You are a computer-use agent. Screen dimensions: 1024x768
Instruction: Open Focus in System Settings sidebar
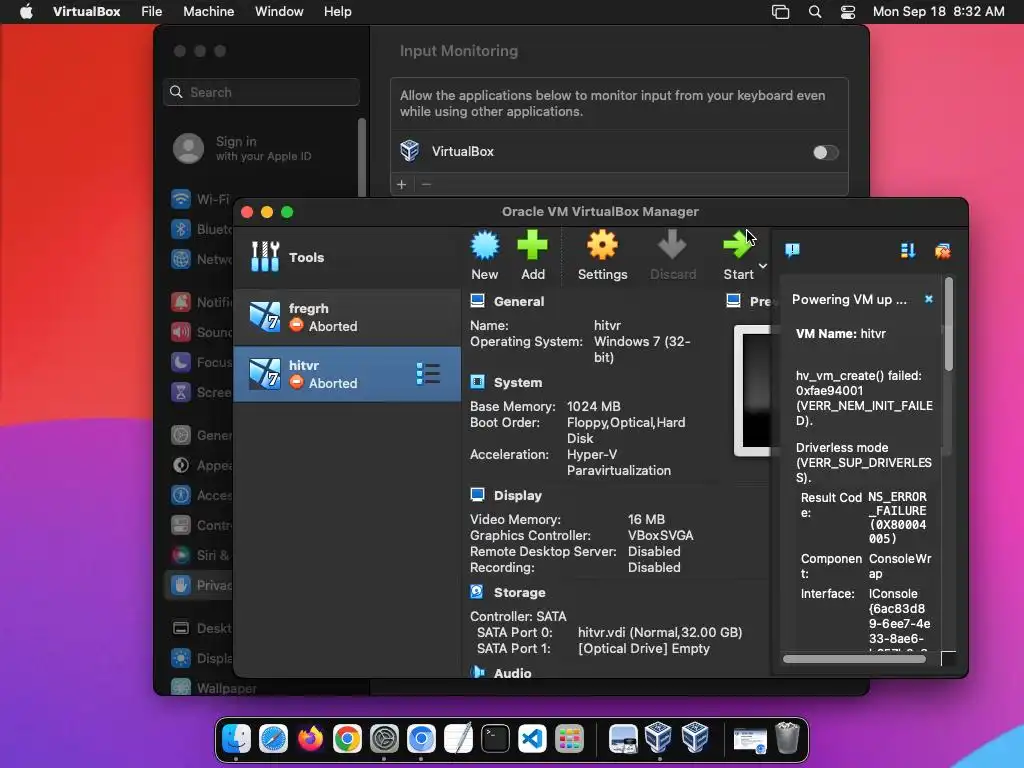pyautogui.click(x=201, y=362)
